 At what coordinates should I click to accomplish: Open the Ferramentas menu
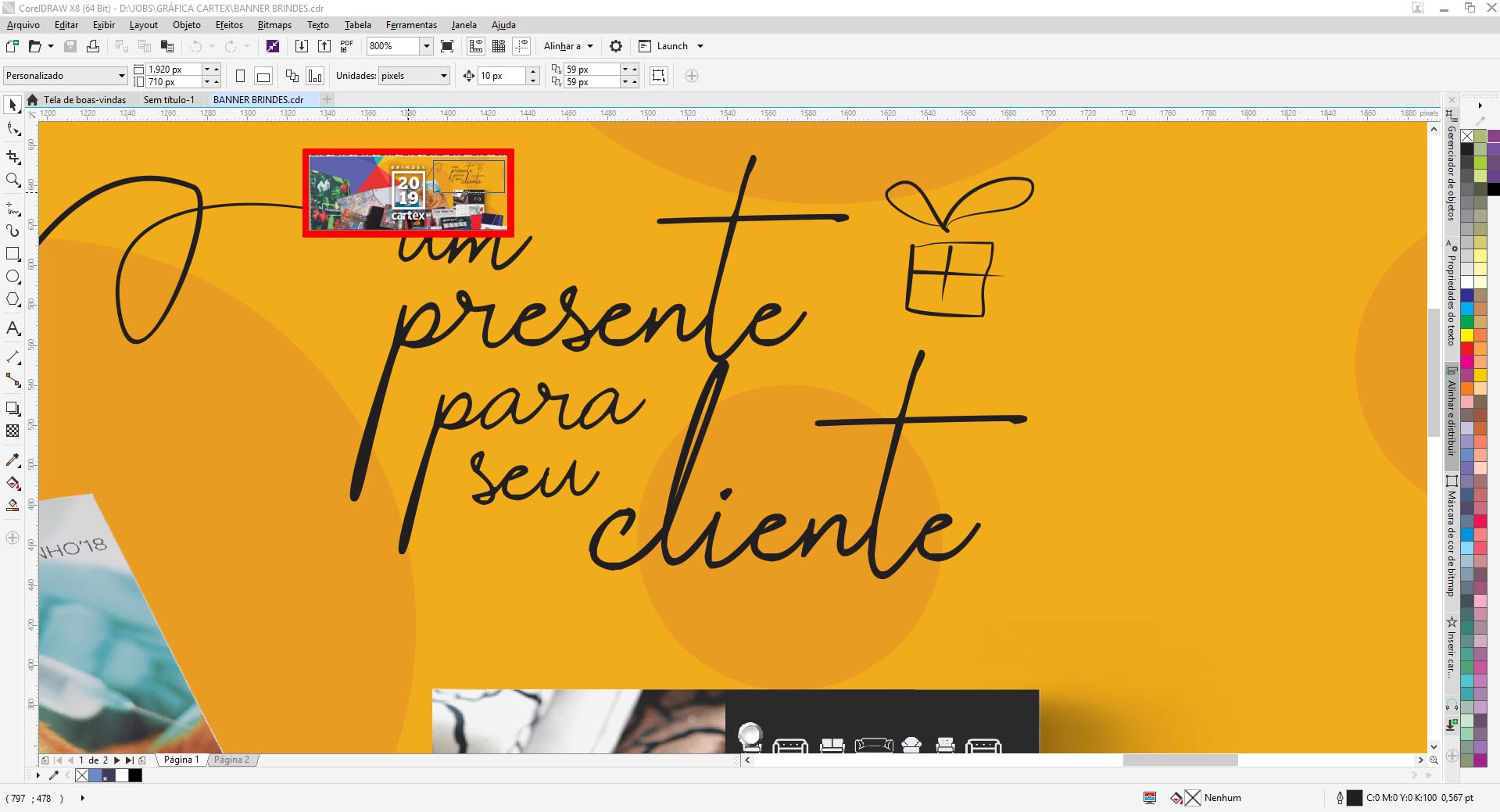[x=411, y=25]
